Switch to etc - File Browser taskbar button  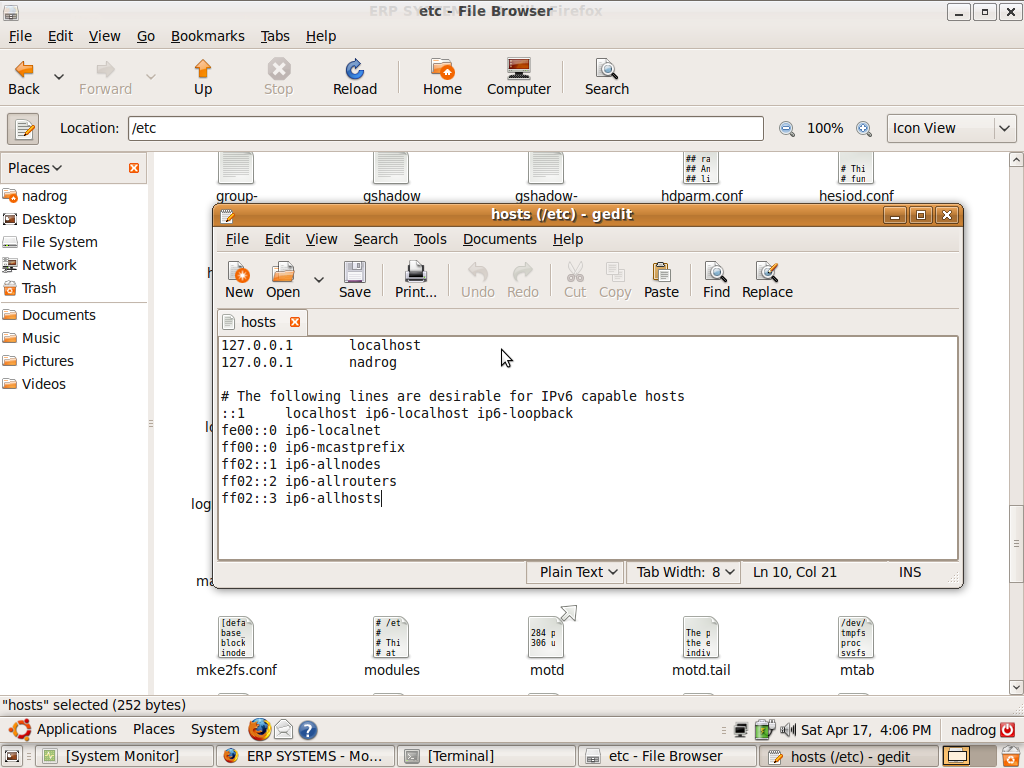pos(667,756)
